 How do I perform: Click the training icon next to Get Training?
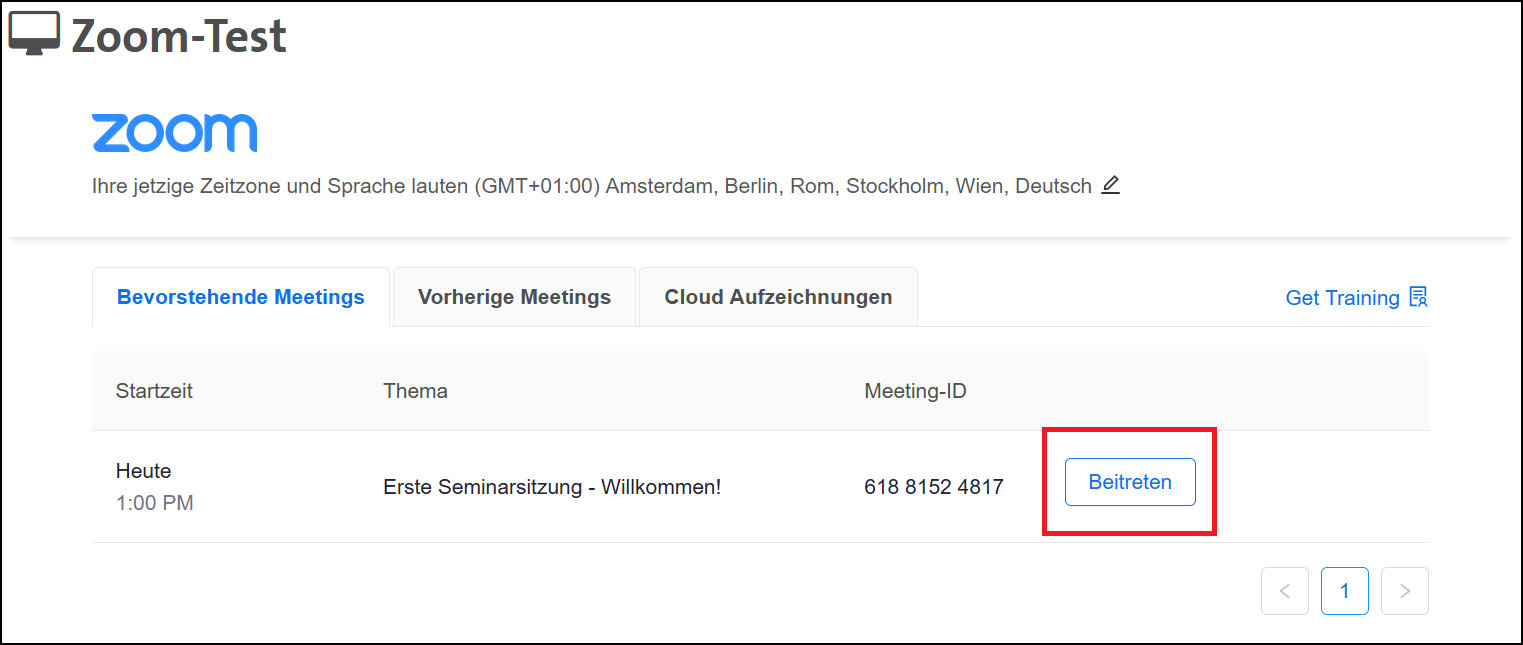point(1418,297)
